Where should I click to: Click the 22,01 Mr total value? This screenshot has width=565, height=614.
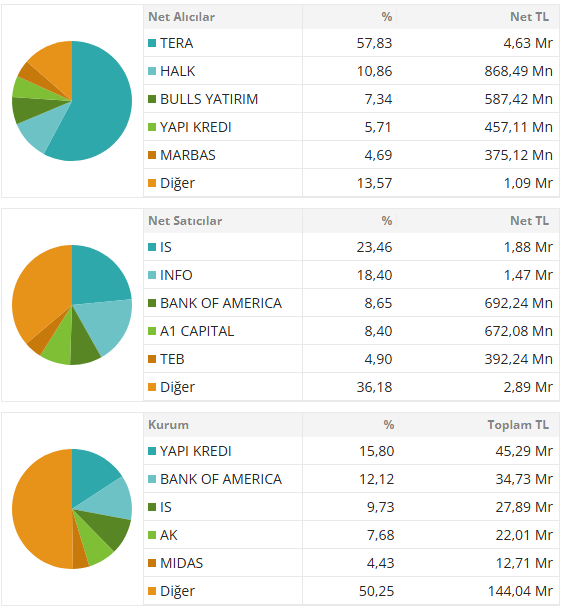tap(524, 535)
